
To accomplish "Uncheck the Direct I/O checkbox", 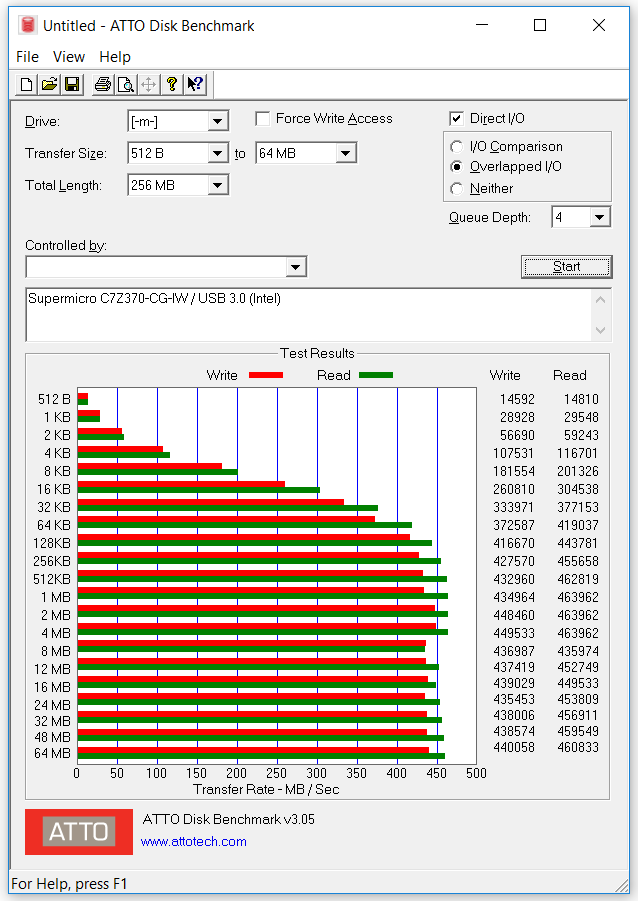I will click(x=456, y=118).
